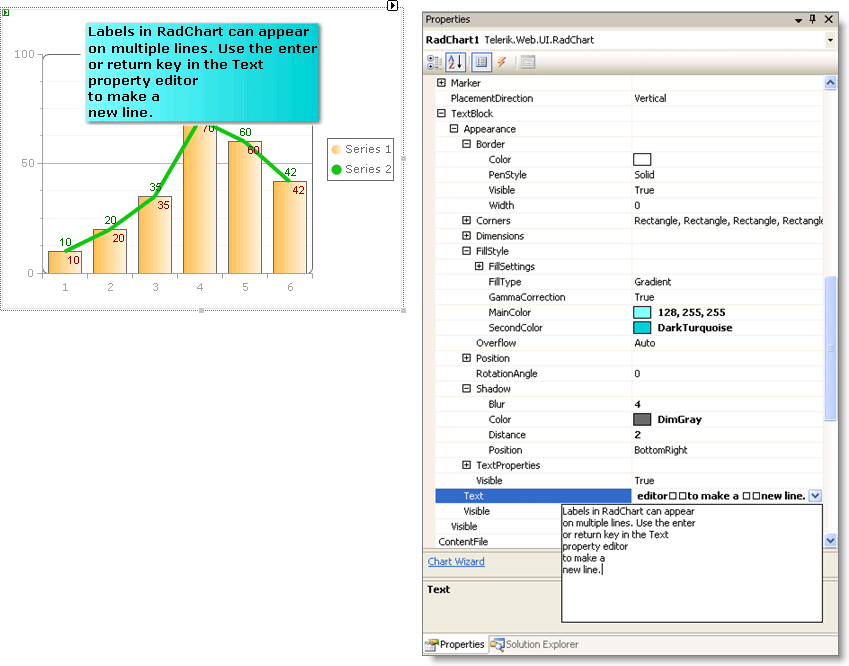
Task: Click the Solution Explorer tab icon
Action: [498, 644]
